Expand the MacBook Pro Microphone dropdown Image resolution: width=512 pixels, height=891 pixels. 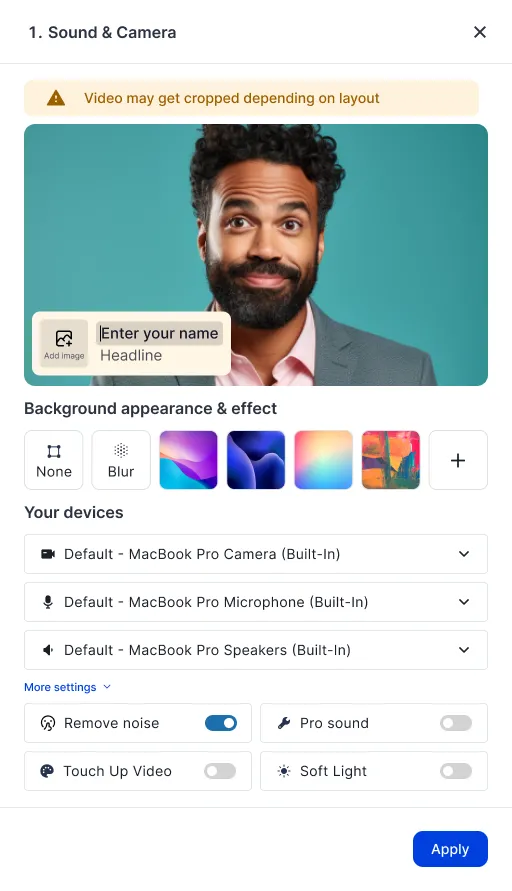coord(256,602)
